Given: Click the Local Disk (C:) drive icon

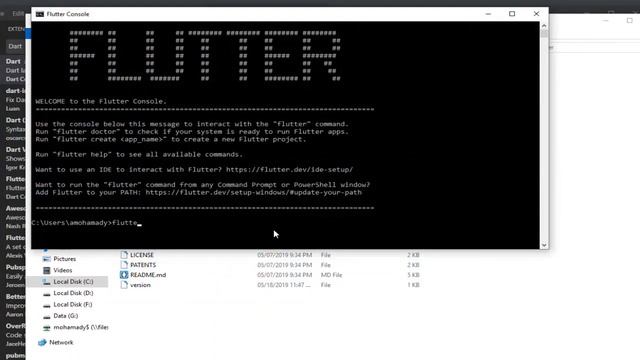Looking at the screenshot, I should tap(47, 282).
